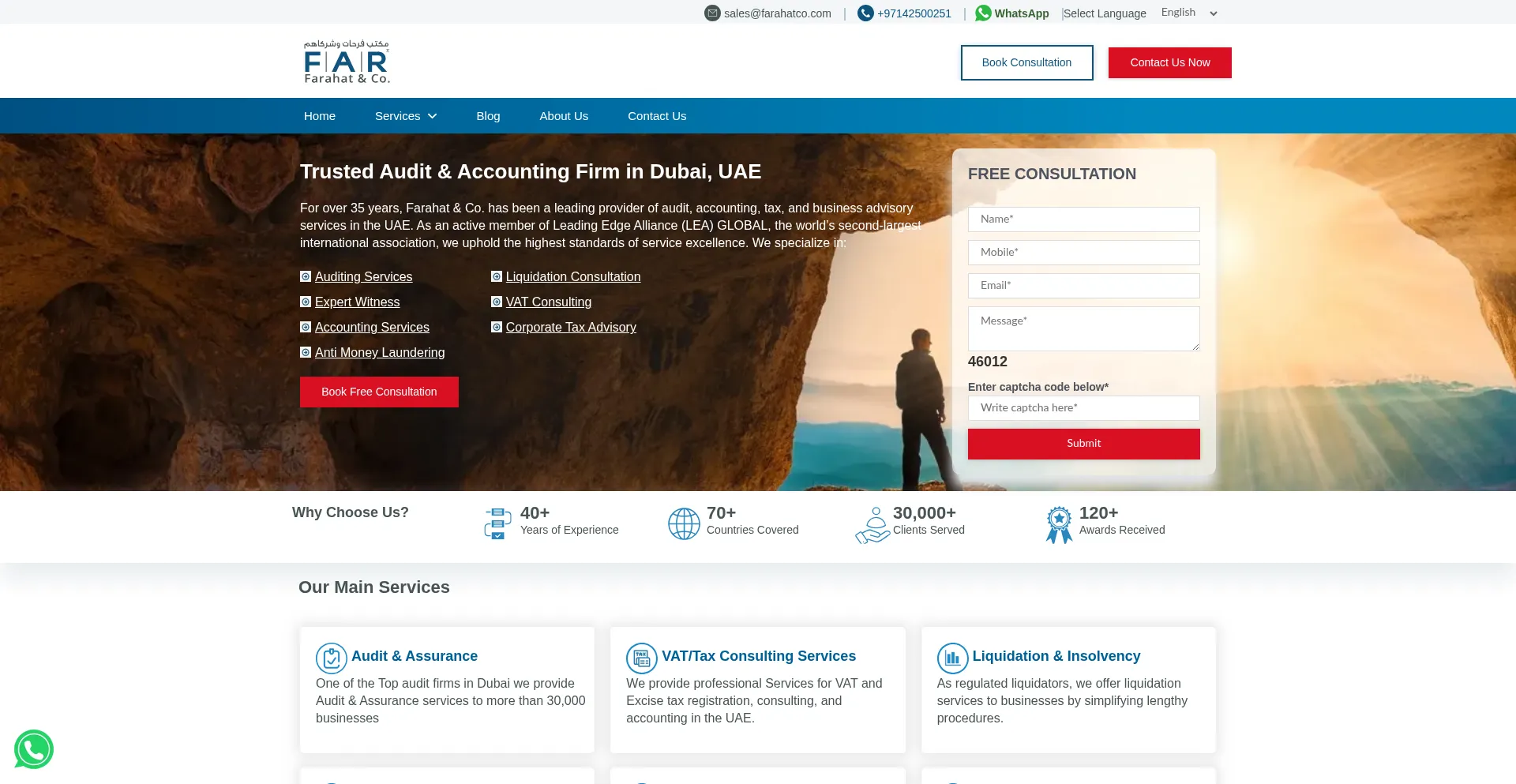Click the globe icon for Countries Covered
The image size is (1516, 784).
pos(684,523)
